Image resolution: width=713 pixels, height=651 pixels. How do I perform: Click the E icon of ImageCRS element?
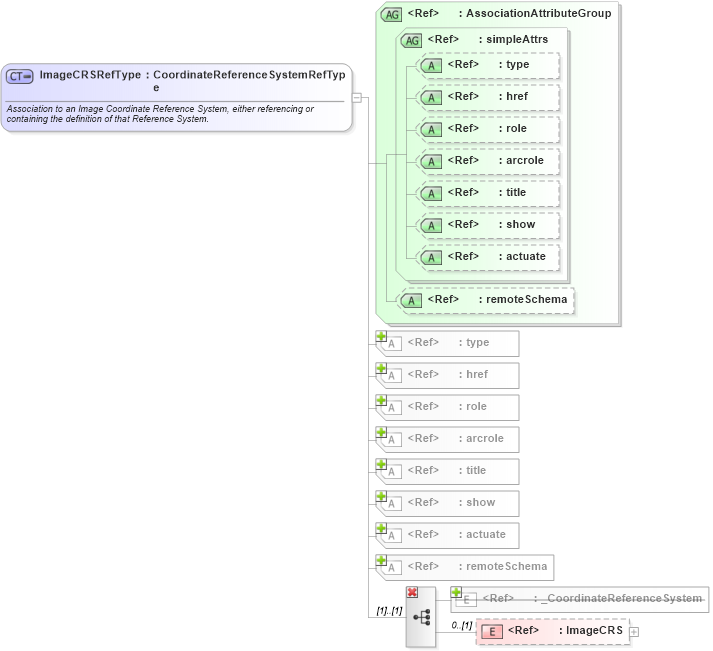[492, 631]
